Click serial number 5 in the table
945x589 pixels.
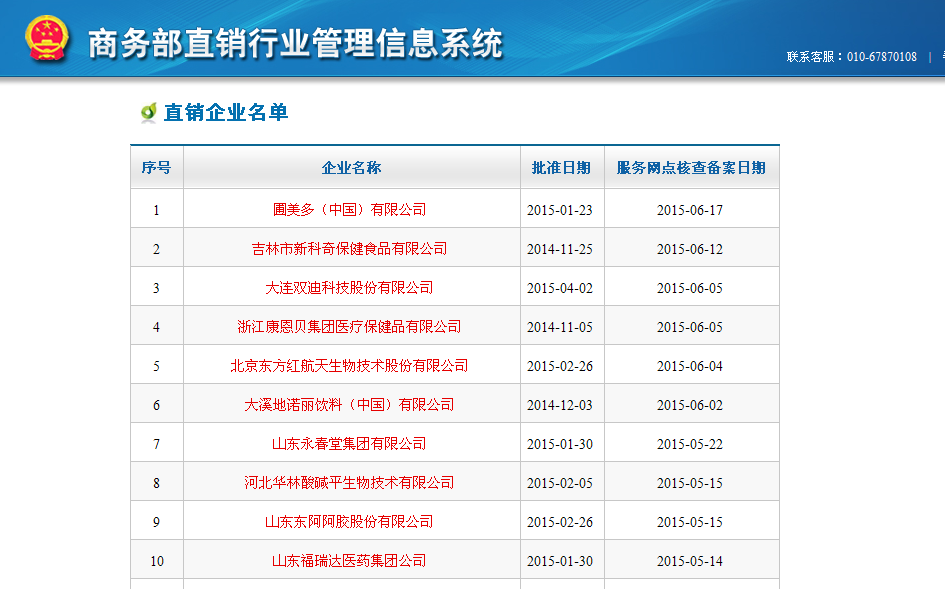(x=157, y=367)
